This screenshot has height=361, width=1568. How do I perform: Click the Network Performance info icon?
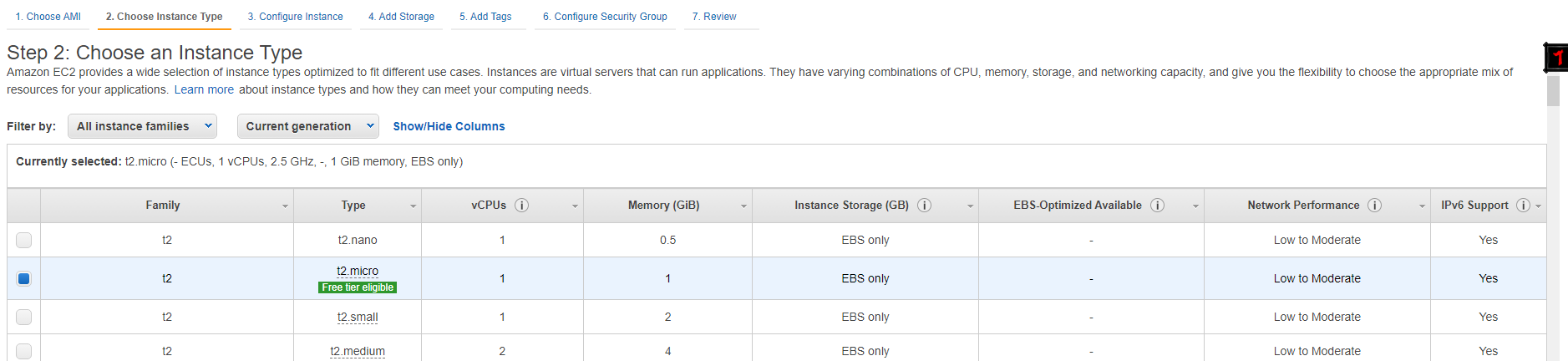[x=1375, y=206]
